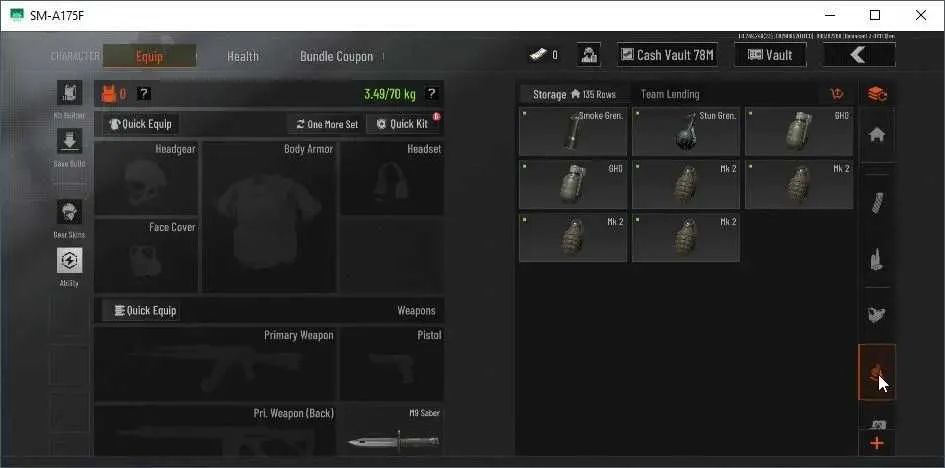945x468 pixels.
Task: Open the Quick Kit button
Action: point(403,124)
